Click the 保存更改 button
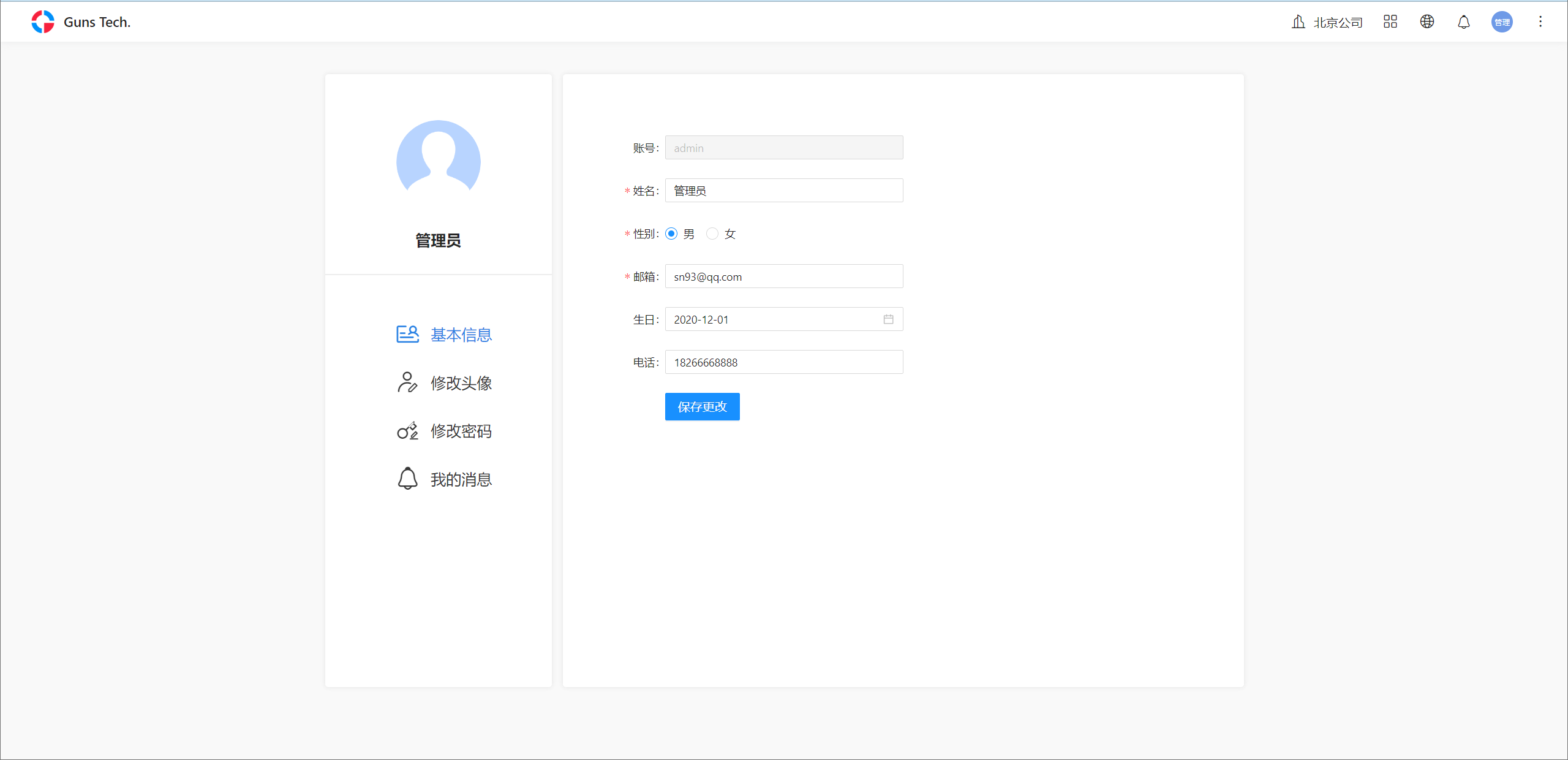 [x=702, y=407]
